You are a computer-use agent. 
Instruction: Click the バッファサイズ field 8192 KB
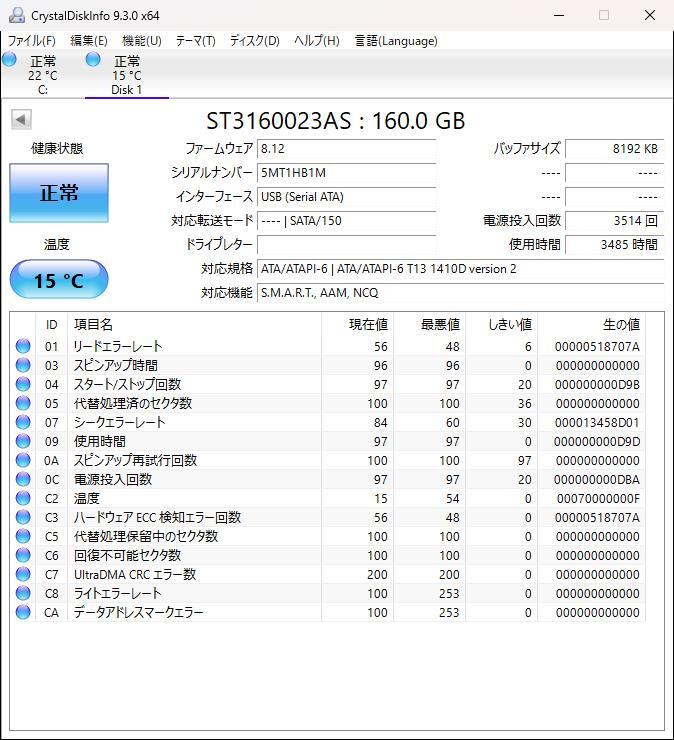coord(615,149)
